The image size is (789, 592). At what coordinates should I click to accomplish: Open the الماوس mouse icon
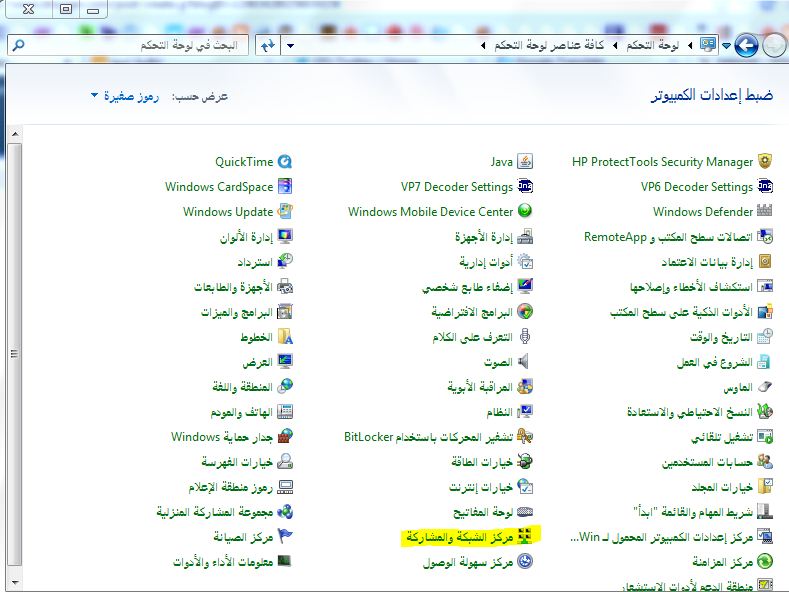(765, 387)
